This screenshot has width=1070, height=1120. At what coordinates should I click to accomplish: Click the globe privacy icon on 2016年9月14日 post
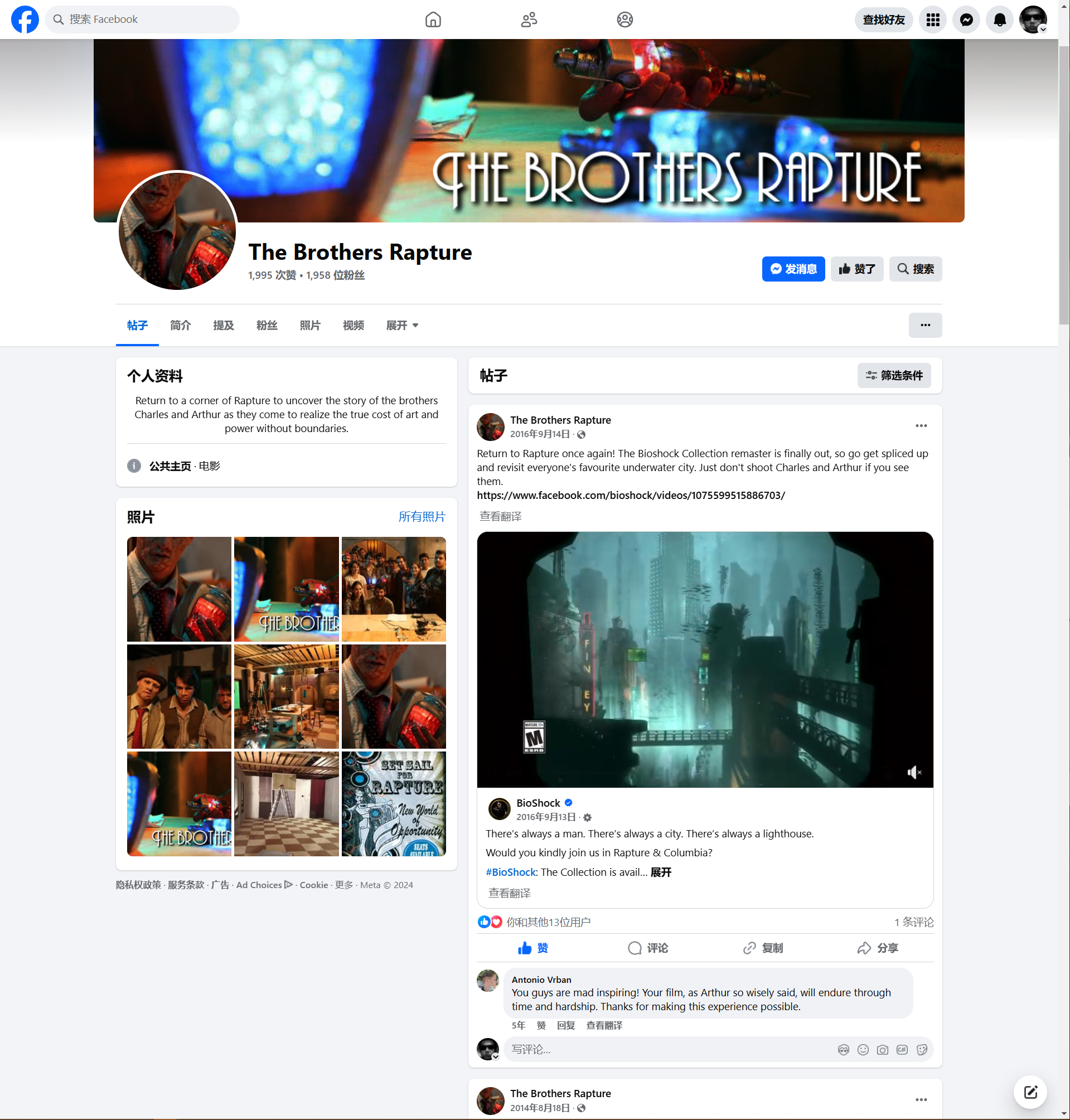tap(581, 434)
